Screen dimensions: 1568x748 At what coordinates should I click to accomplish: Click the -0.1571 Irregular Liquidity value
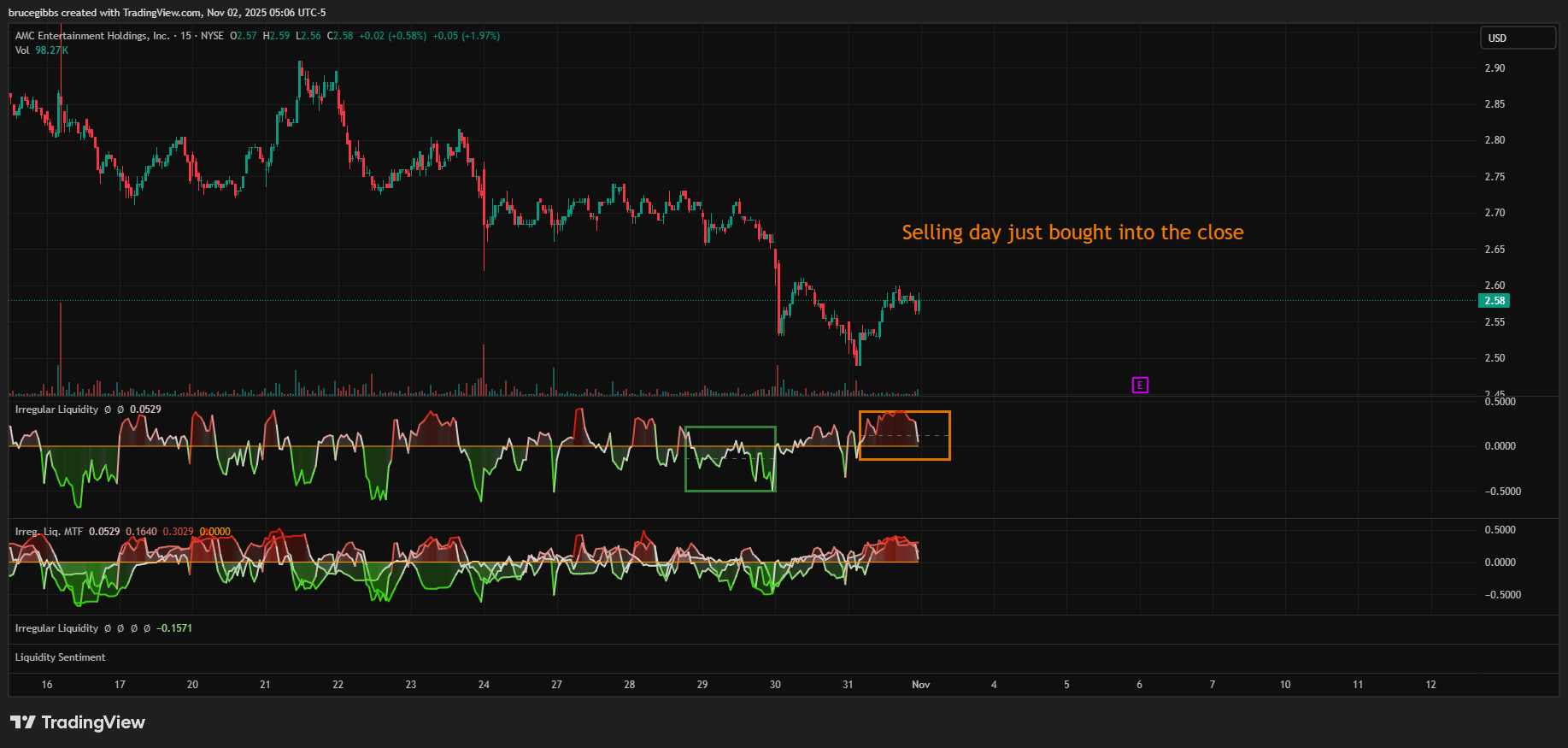[x=174, y=628]
